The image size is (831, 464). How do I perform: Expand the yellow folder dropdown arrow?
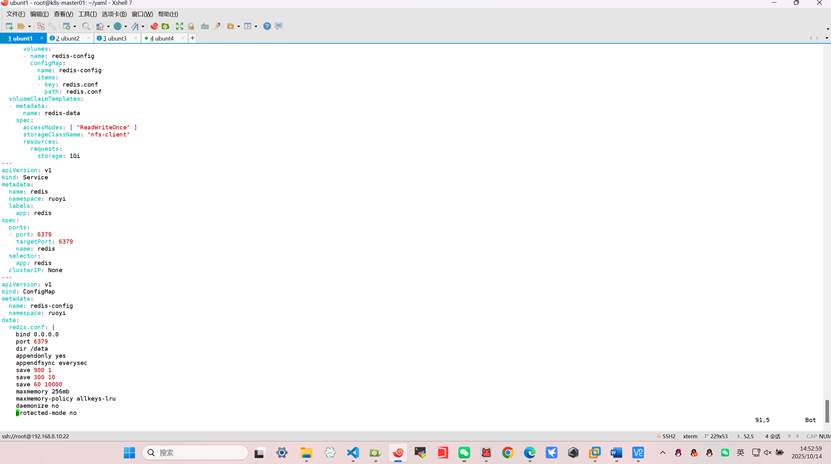238,26
